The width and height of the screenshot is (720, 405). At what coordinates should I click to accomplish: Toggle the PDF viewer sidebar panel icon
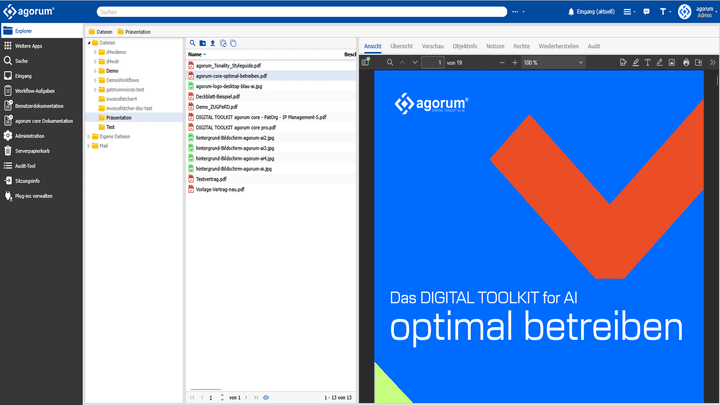(x=366, y=62)
